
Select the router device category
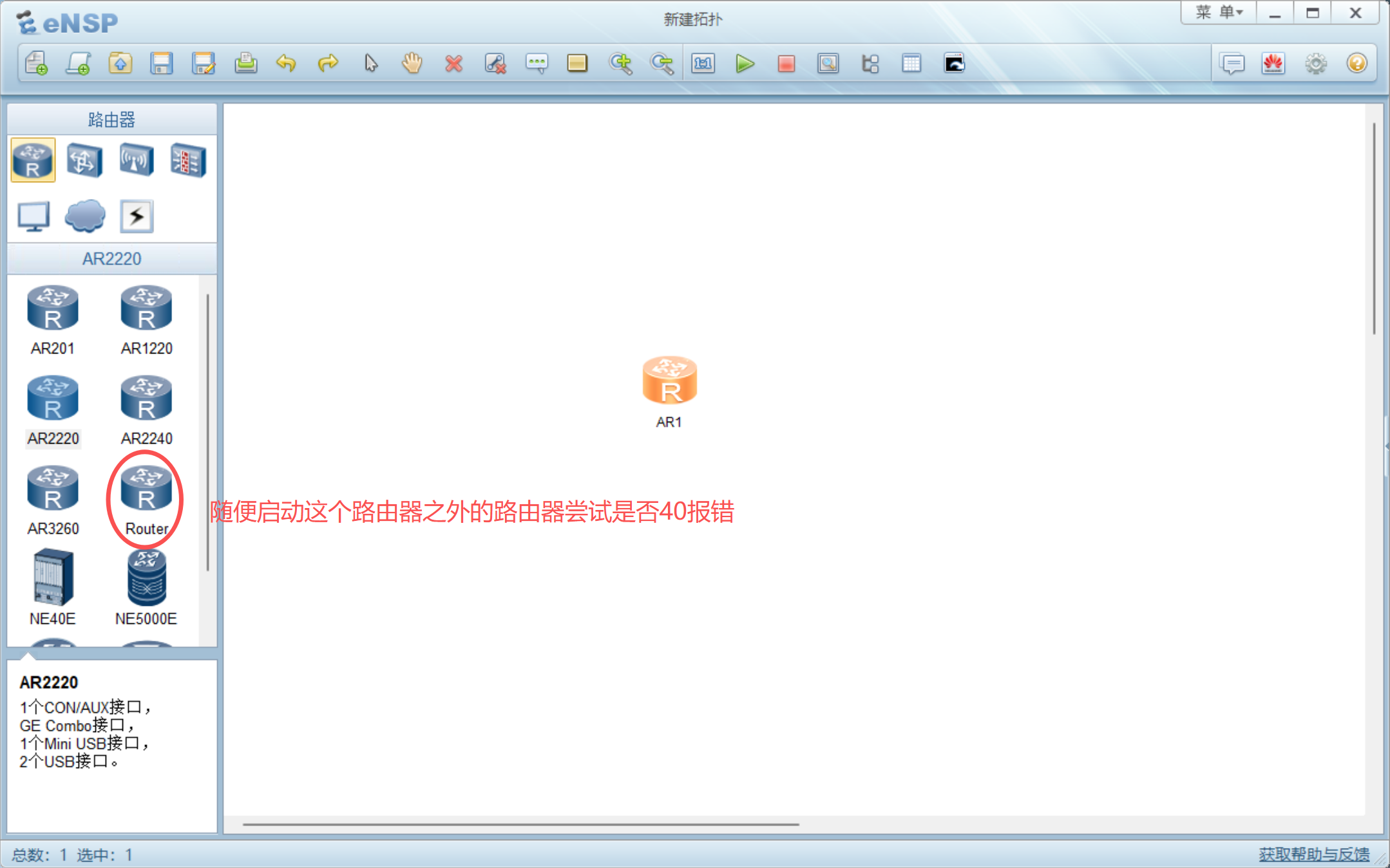[x=33, y=160]
